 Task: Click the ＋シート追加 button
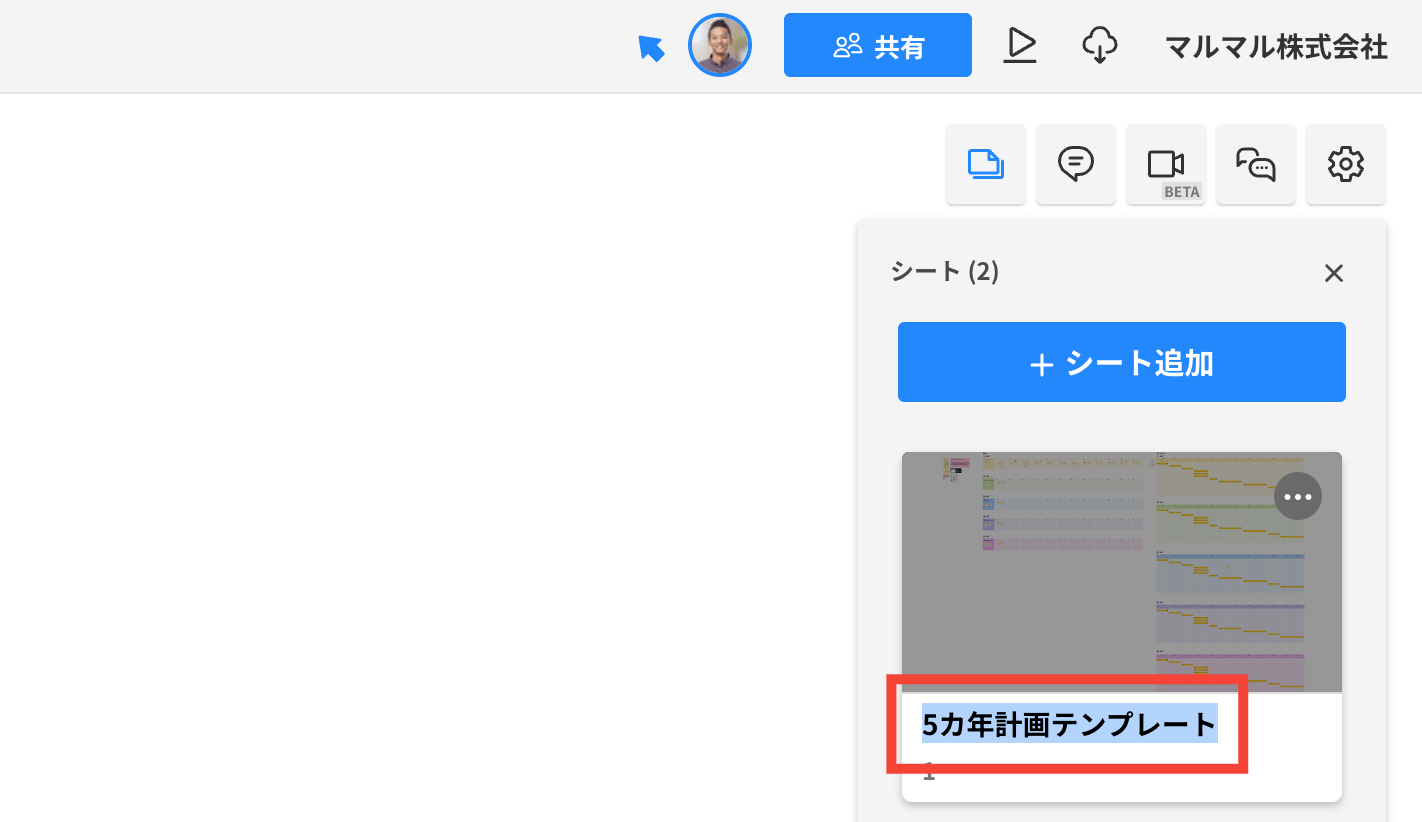[1122, 362]
